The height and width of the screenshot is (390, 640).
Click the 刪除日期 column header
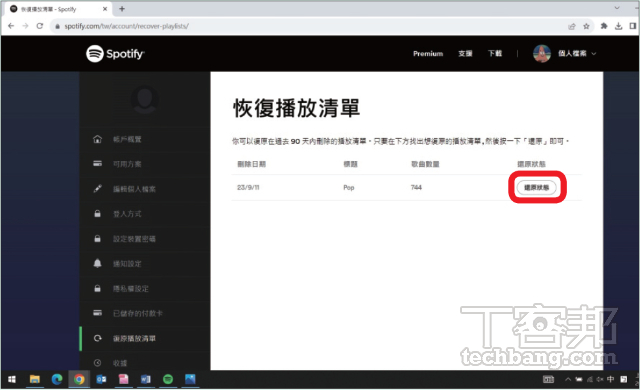(x=251, y=164)
